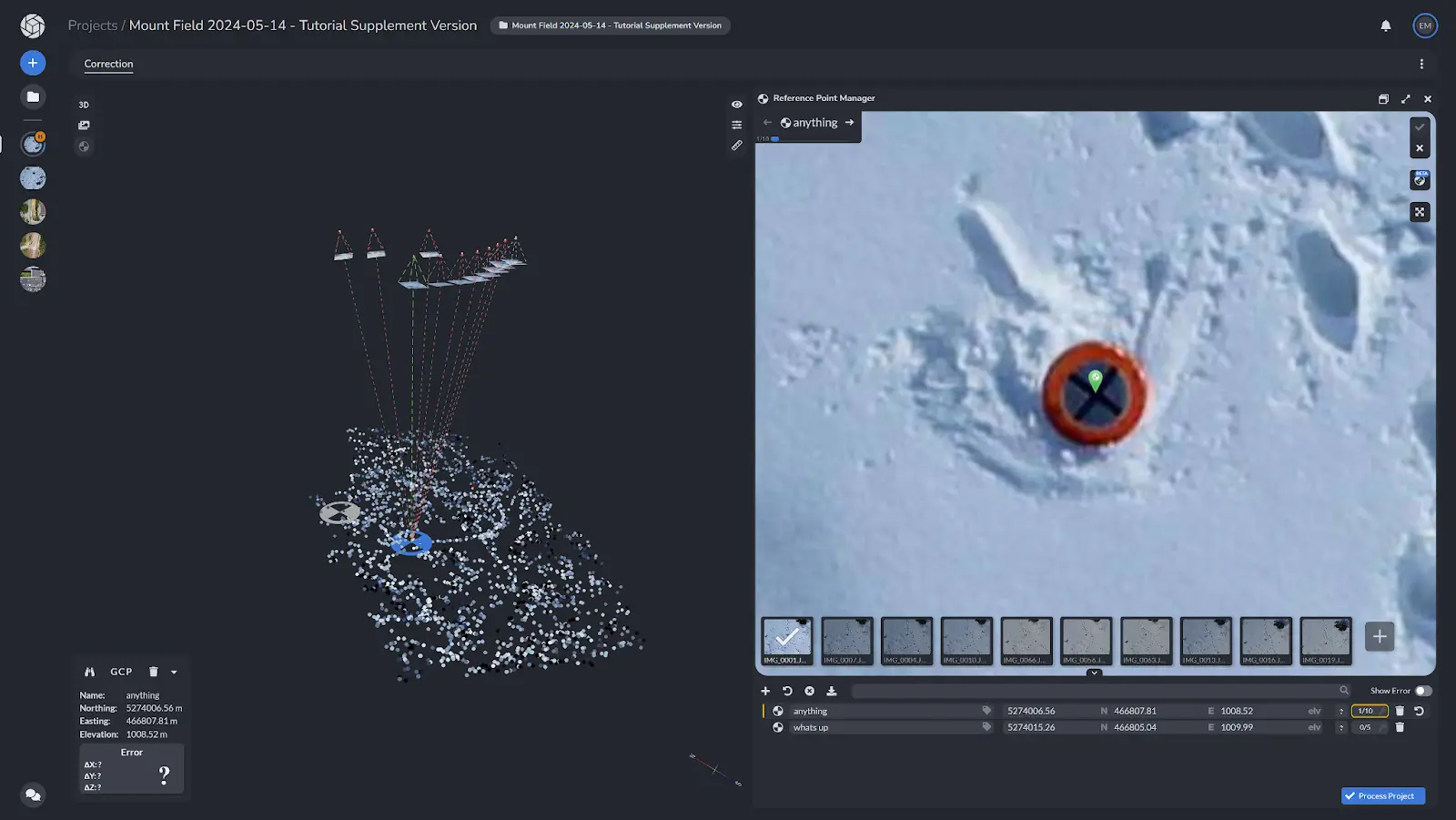Delete the 'whats up' reference point
The image size is (1456, 820).
point(1400,728)
